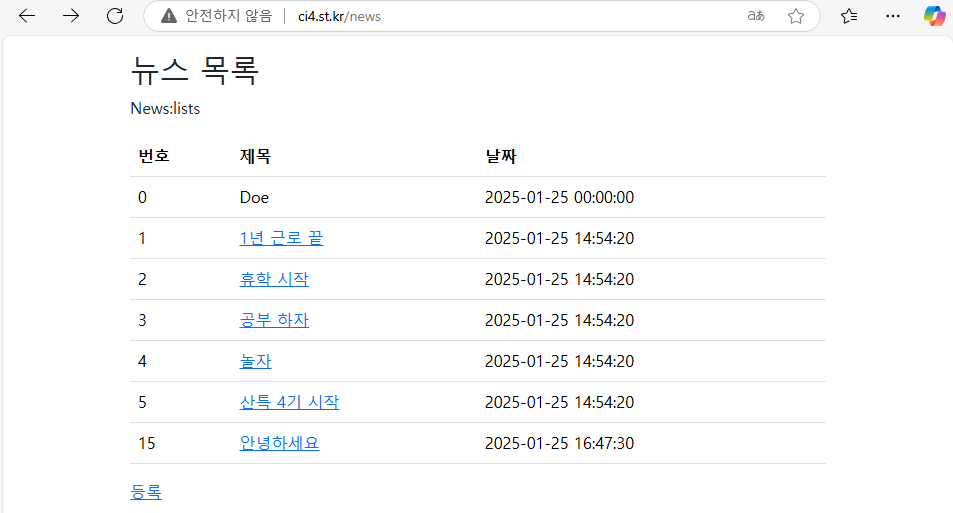The height and width of the screenshot is (513, 953).
Task: Open the '놀자' news link
Action: coord(255,361)
